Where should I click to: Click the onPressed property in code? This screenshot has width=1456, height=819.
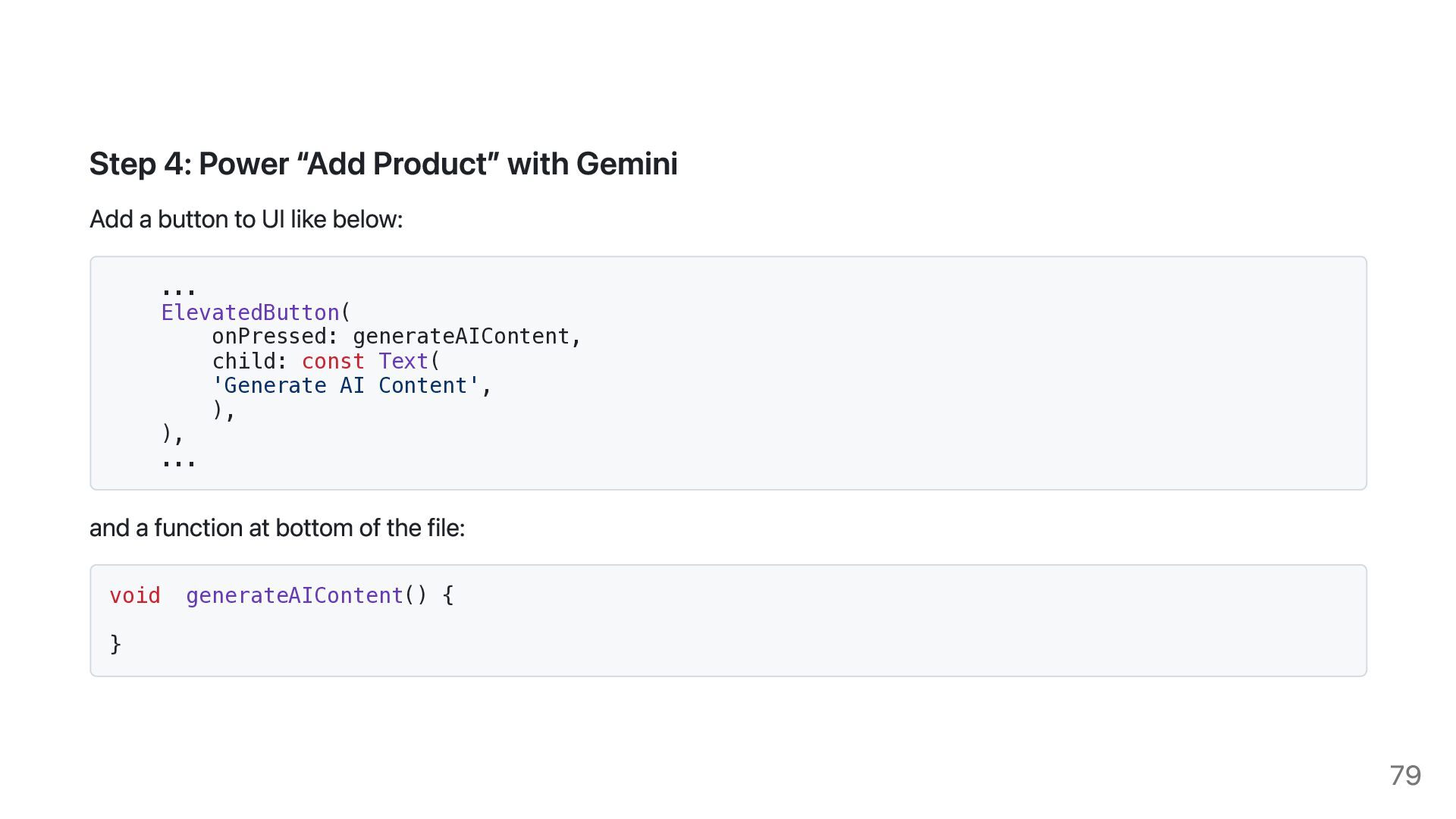pos(268,337)
